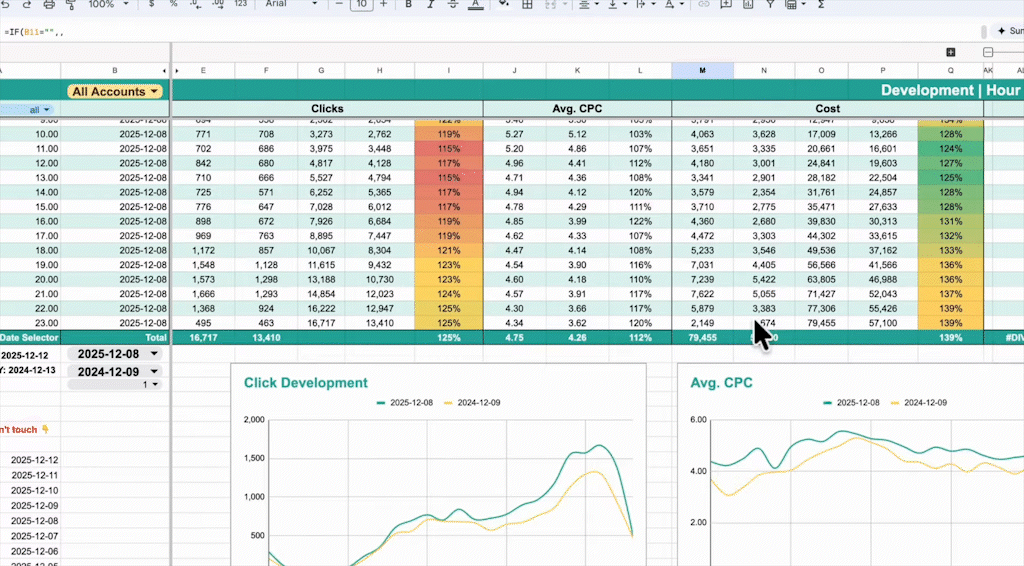Increase font size with plus button
1024x566 pixels.
coord(383,4)
